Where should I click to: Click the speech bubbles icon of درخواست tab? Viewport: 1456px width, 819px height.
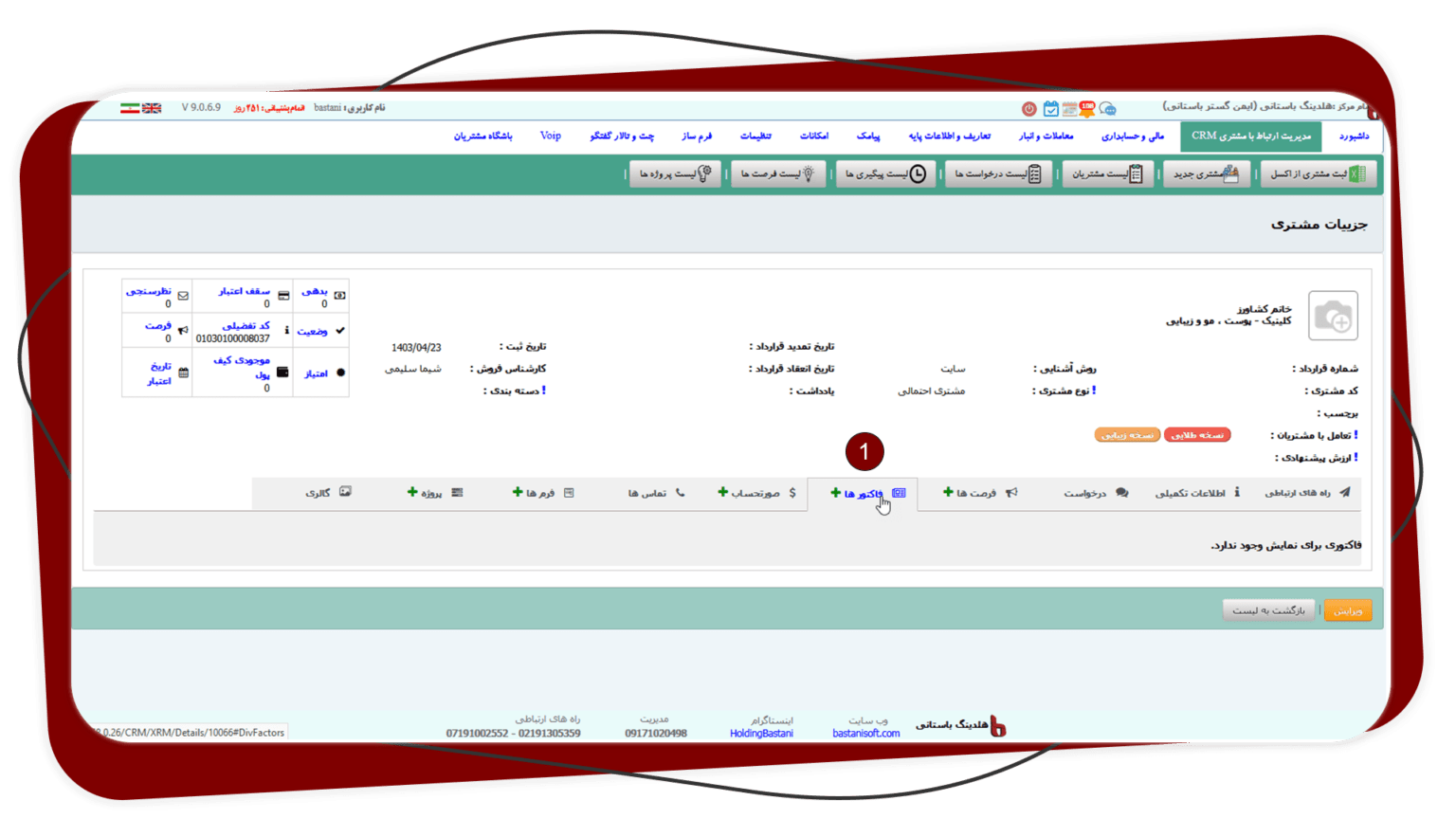point(1122,492)
